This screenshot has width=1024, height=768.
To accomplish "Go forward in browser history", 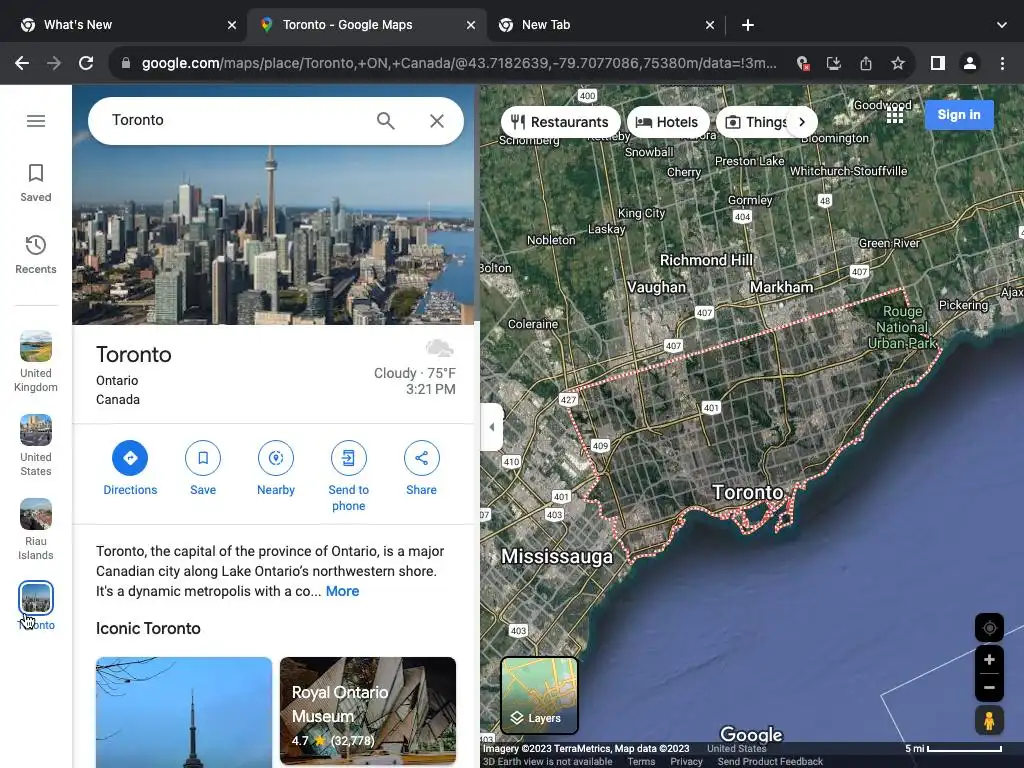I will [54, 63].
